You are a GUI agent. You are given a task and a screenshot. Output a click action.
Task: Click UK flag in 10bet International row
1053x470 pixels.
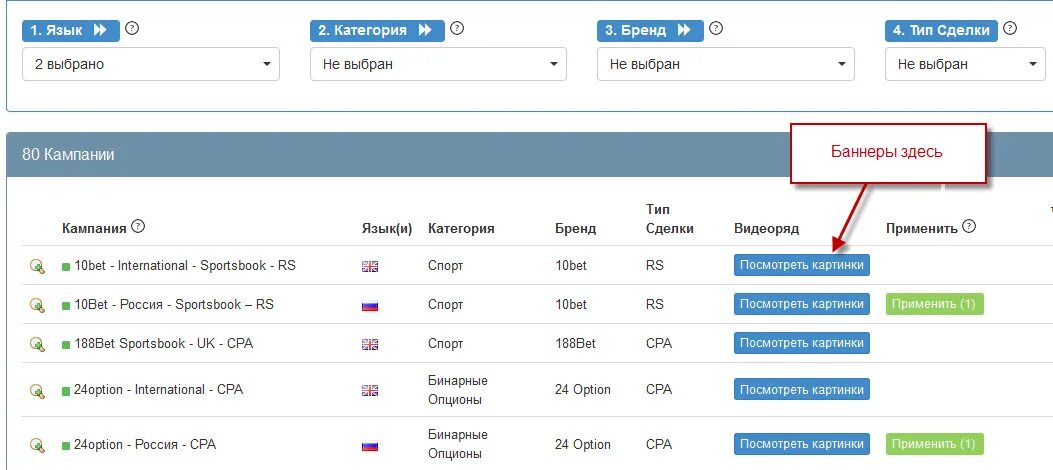pos(370,267)
